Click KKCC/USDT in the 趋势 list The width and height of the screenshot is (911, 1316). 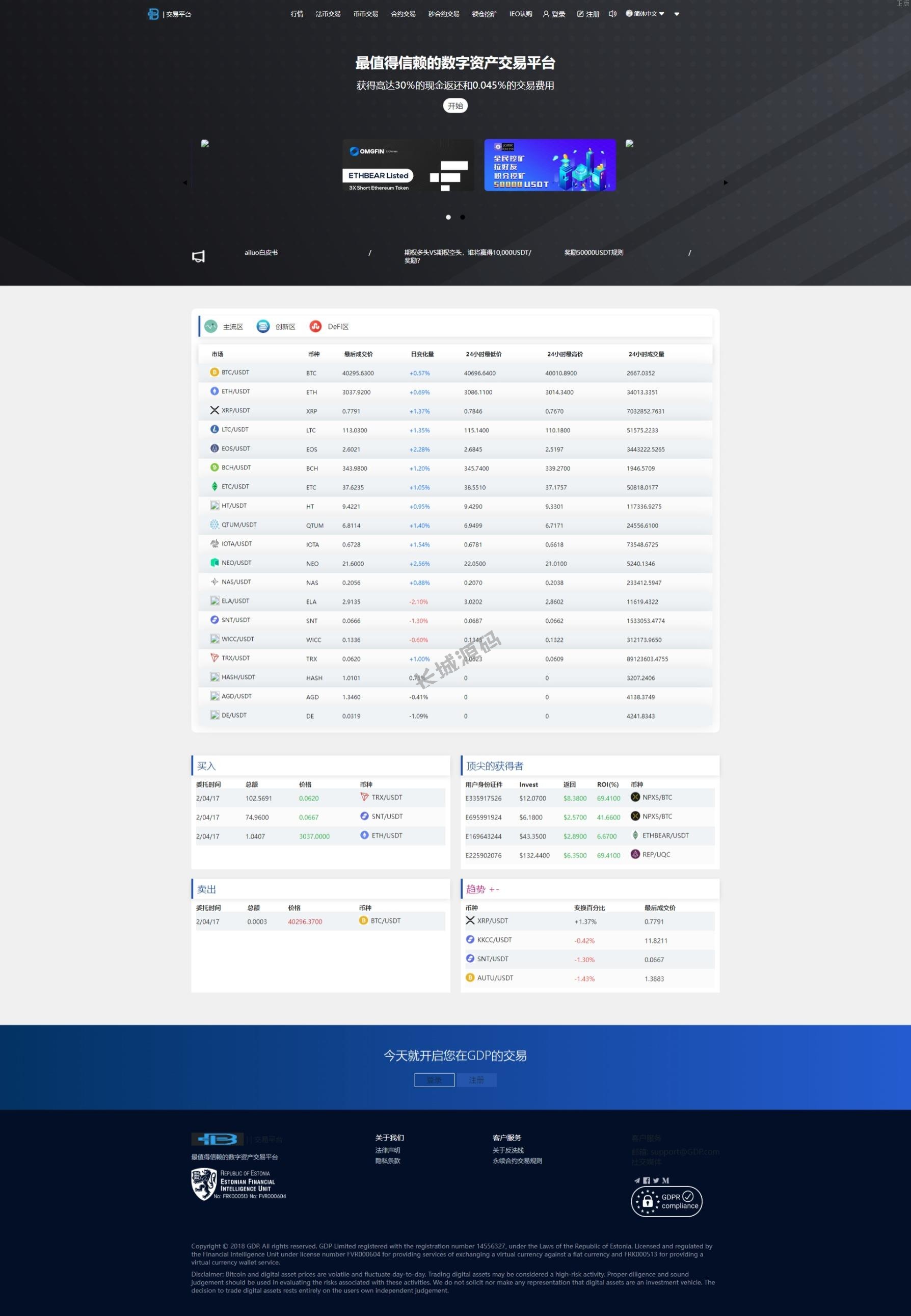click(x=494, y=940)
